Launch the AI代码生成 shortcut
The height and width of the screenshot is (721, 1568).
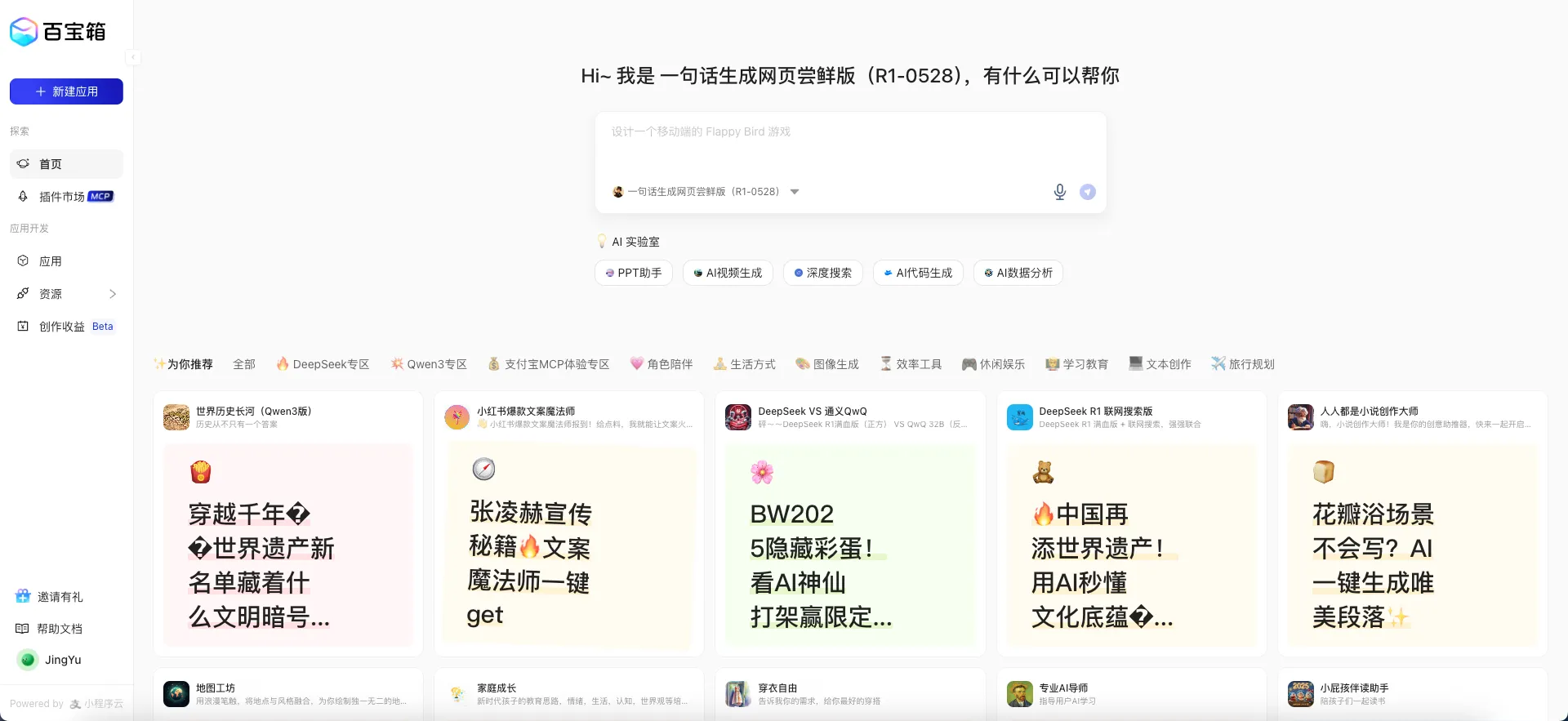[918, 273]
